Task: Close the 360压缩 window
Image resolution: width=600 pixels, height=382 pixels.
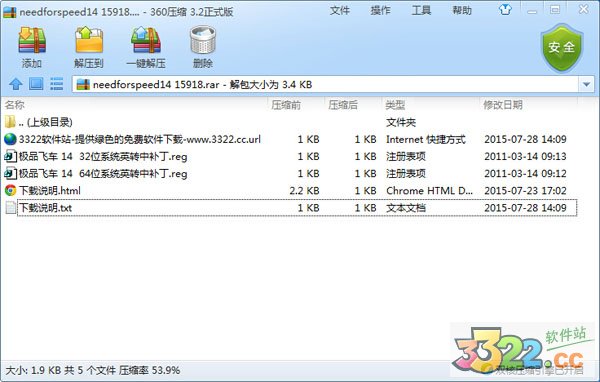Action: [x=584, y=9]
